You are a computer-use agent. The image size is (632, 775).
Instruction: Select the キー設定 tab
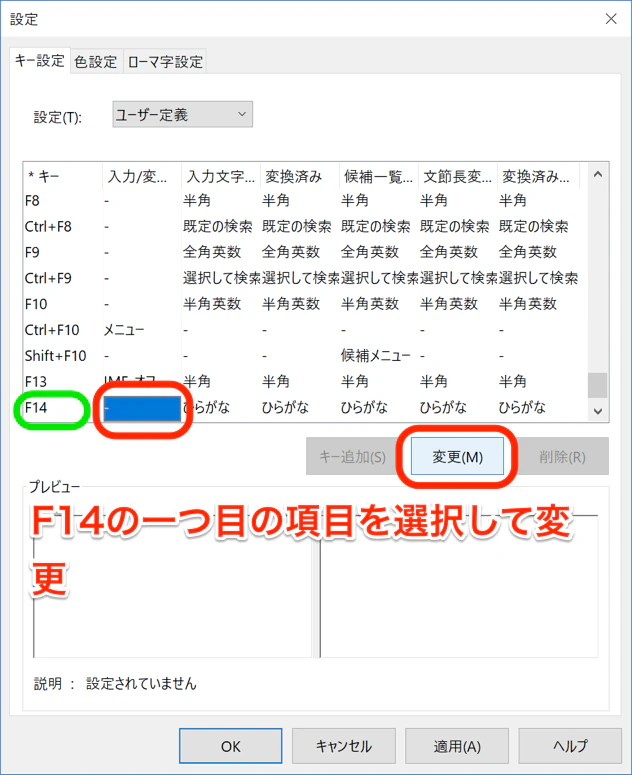coord(40,61)
